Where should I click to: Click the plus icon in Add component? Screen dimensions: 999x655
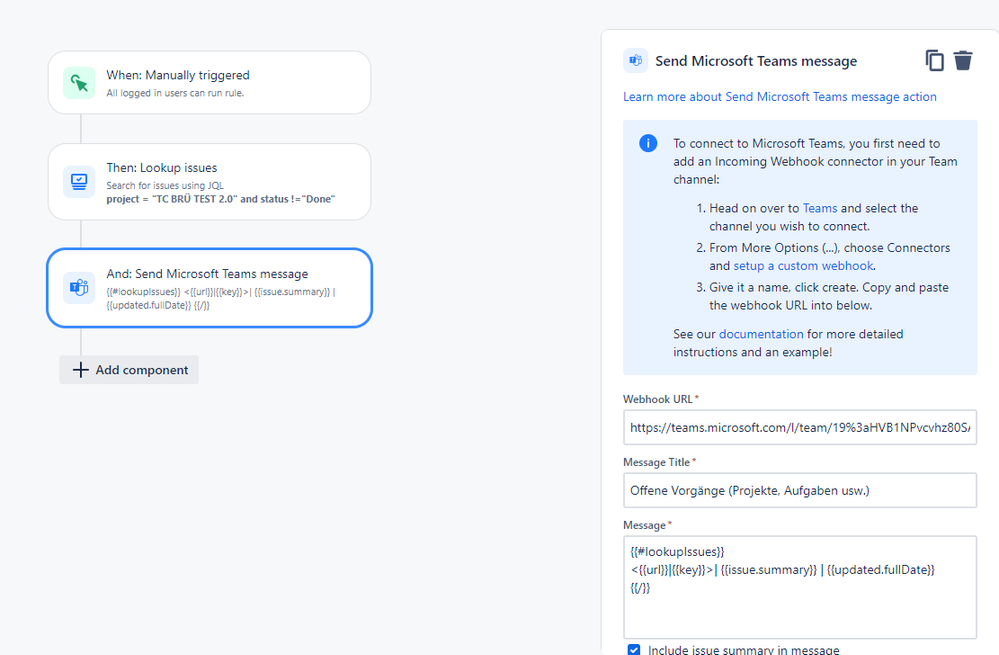(80, 370)
